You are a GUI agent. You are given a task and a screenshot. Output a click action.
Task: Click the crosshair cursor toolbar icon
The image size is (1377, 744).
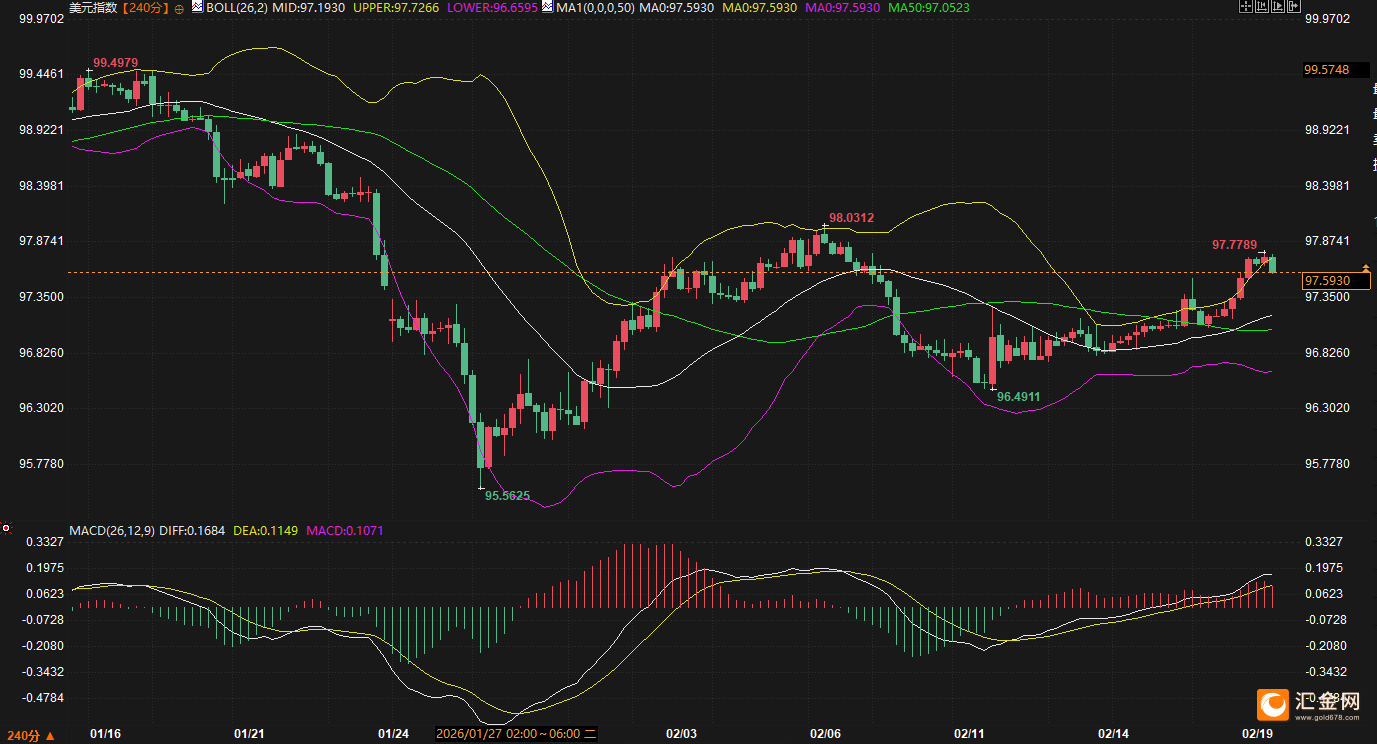tap(1246, 6)
